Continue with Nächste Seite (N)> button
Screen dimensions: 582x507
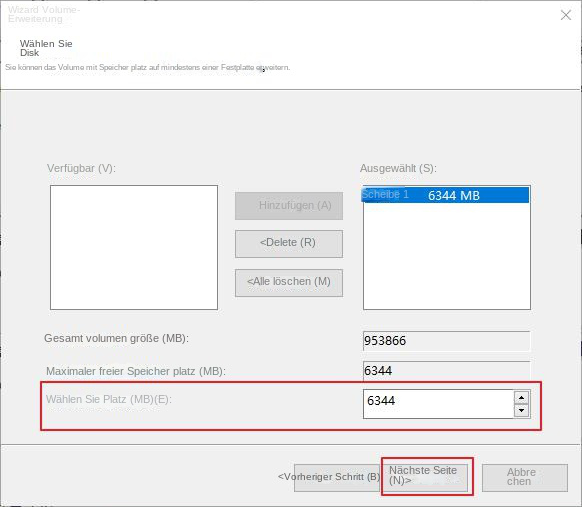click(425, 477)
